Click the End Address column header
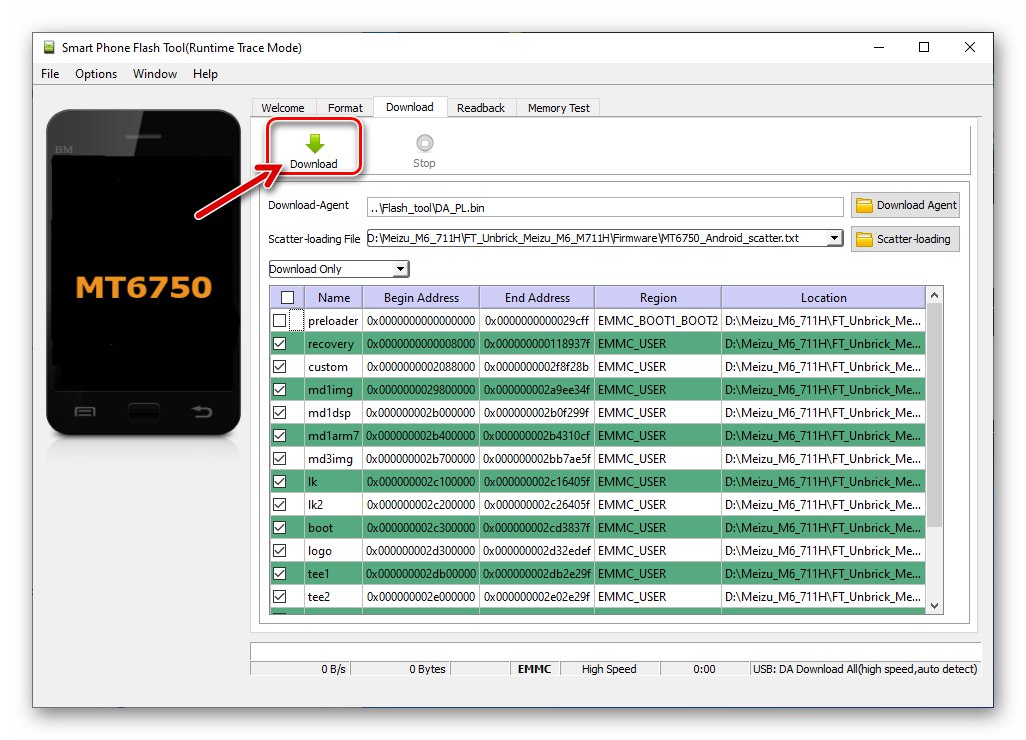The height and width of the screenshot is (740, 1026). click(x=537, y=298)
